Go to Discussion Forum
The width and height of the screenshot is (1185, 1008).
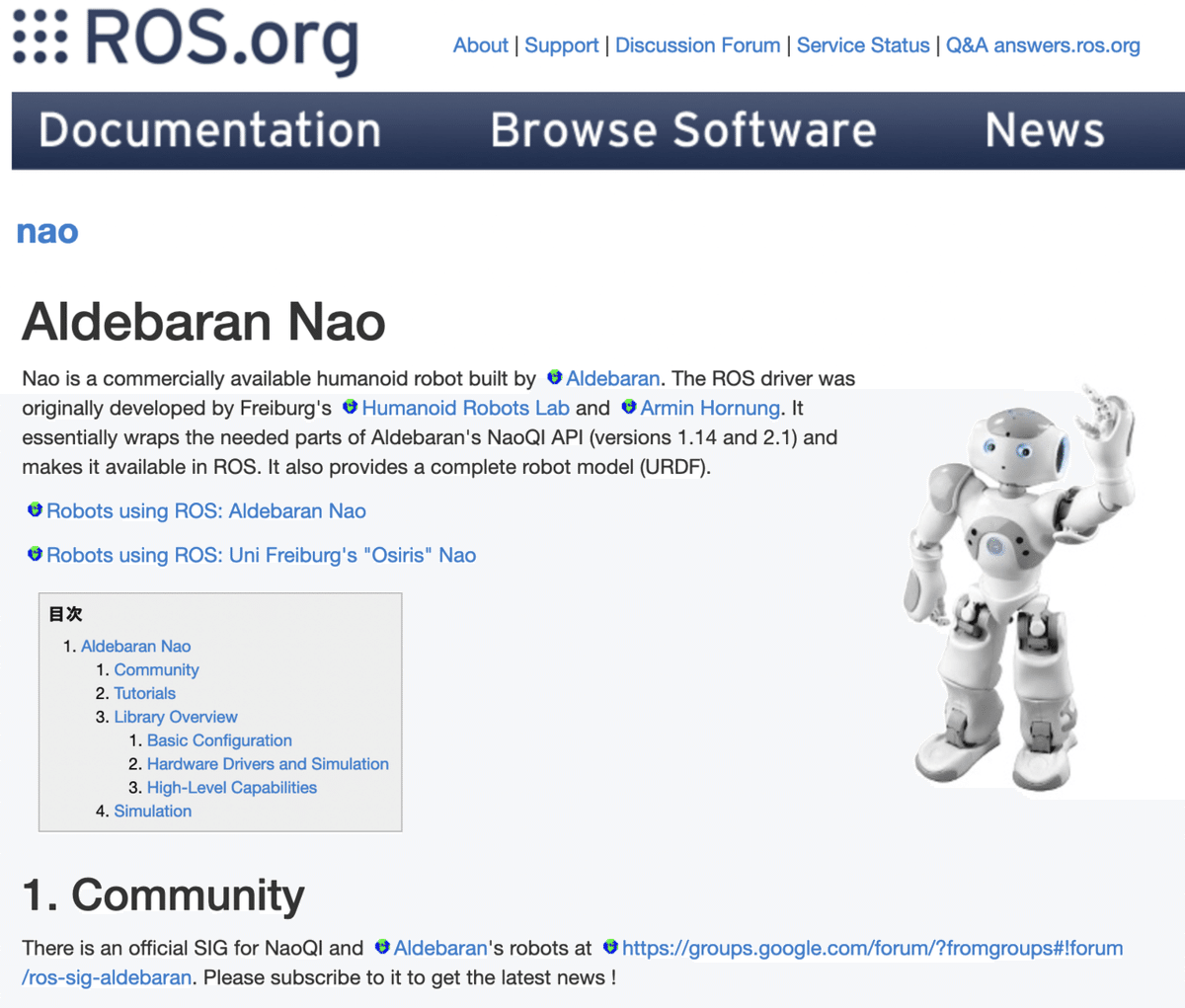click(697, 45)
